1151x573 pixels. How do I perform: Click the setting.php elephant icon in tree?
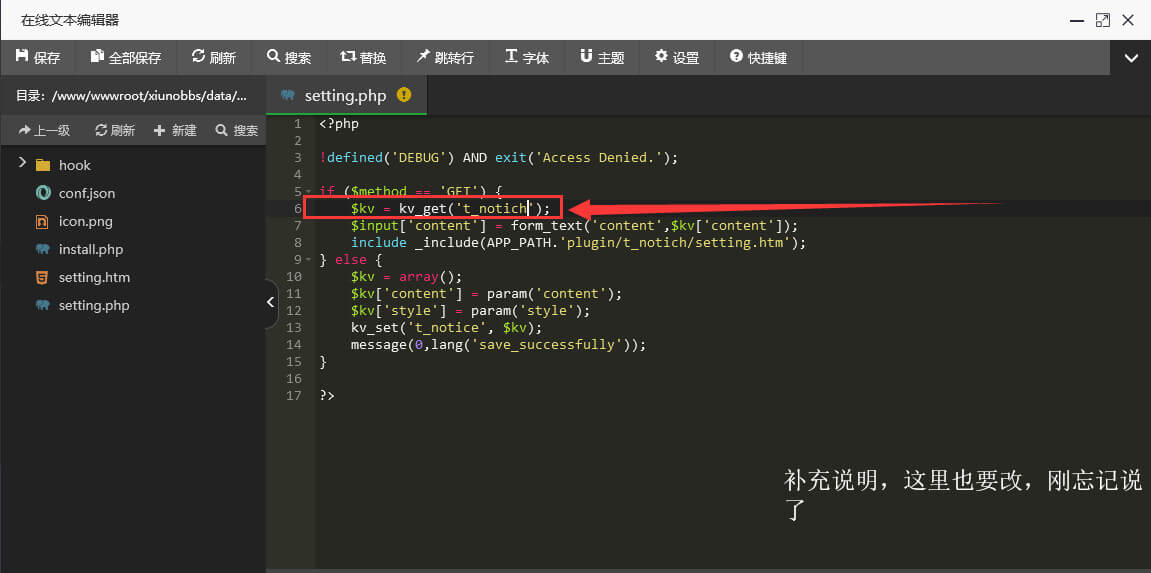pos(43,305)
